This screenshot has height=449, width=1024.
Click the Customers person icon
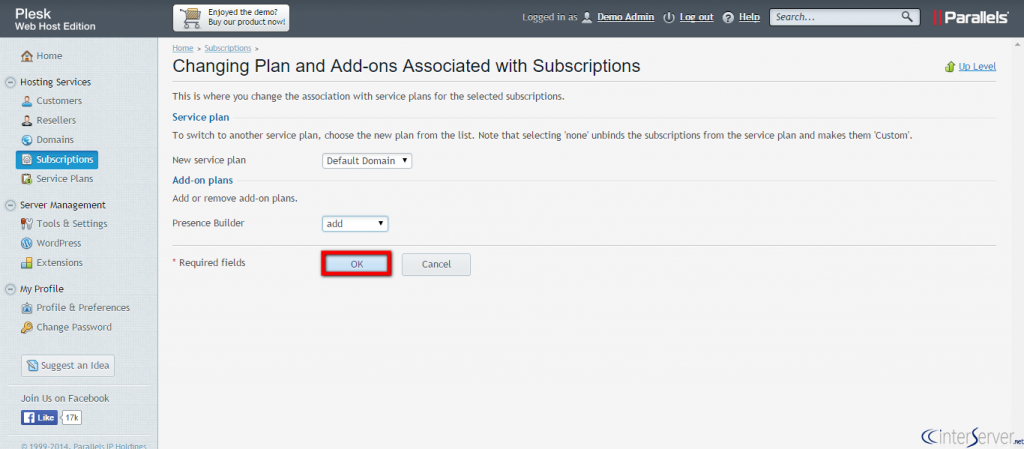(27, 101)
